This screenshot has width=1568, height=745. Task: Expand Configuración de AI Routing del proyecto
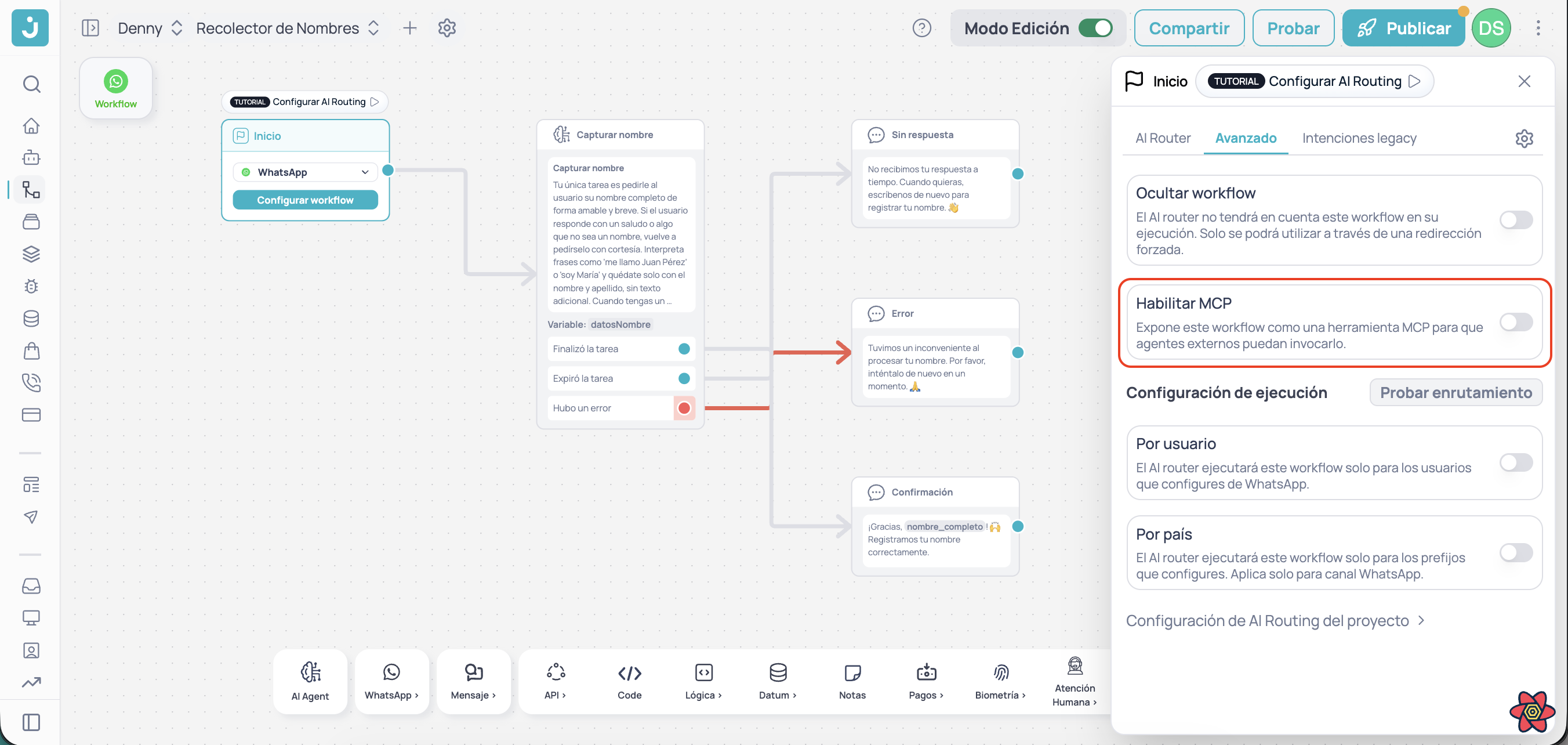1275,620
